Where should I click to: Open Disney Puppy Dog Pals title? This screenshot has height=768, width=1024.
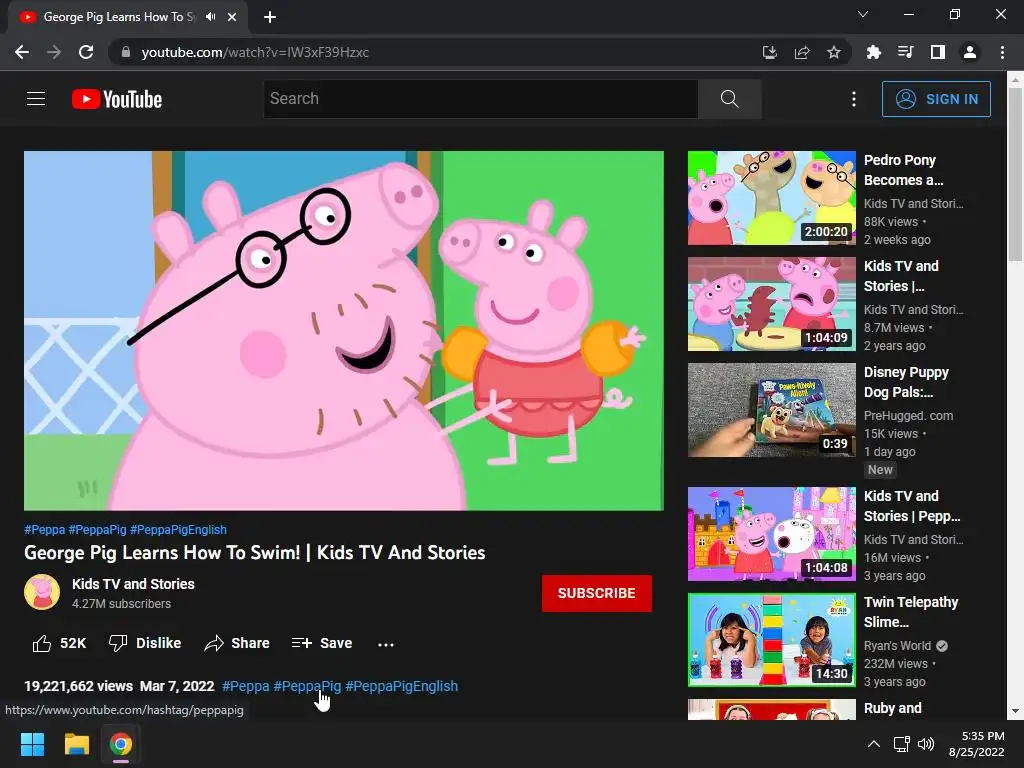point(906,382)
